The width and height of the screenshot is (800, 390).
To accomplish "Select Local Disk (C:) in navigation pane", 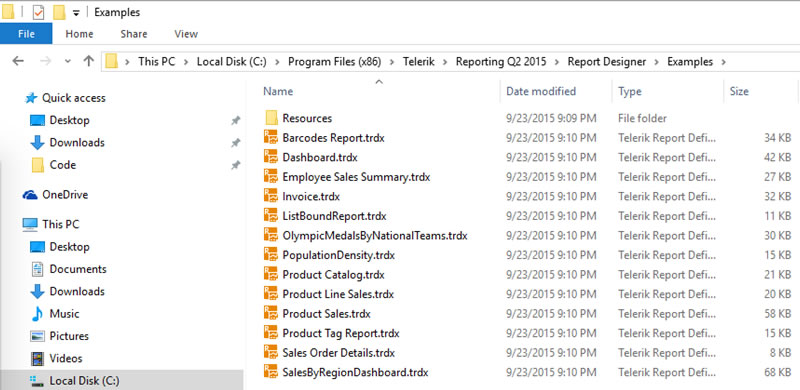I will click(85, 381).
